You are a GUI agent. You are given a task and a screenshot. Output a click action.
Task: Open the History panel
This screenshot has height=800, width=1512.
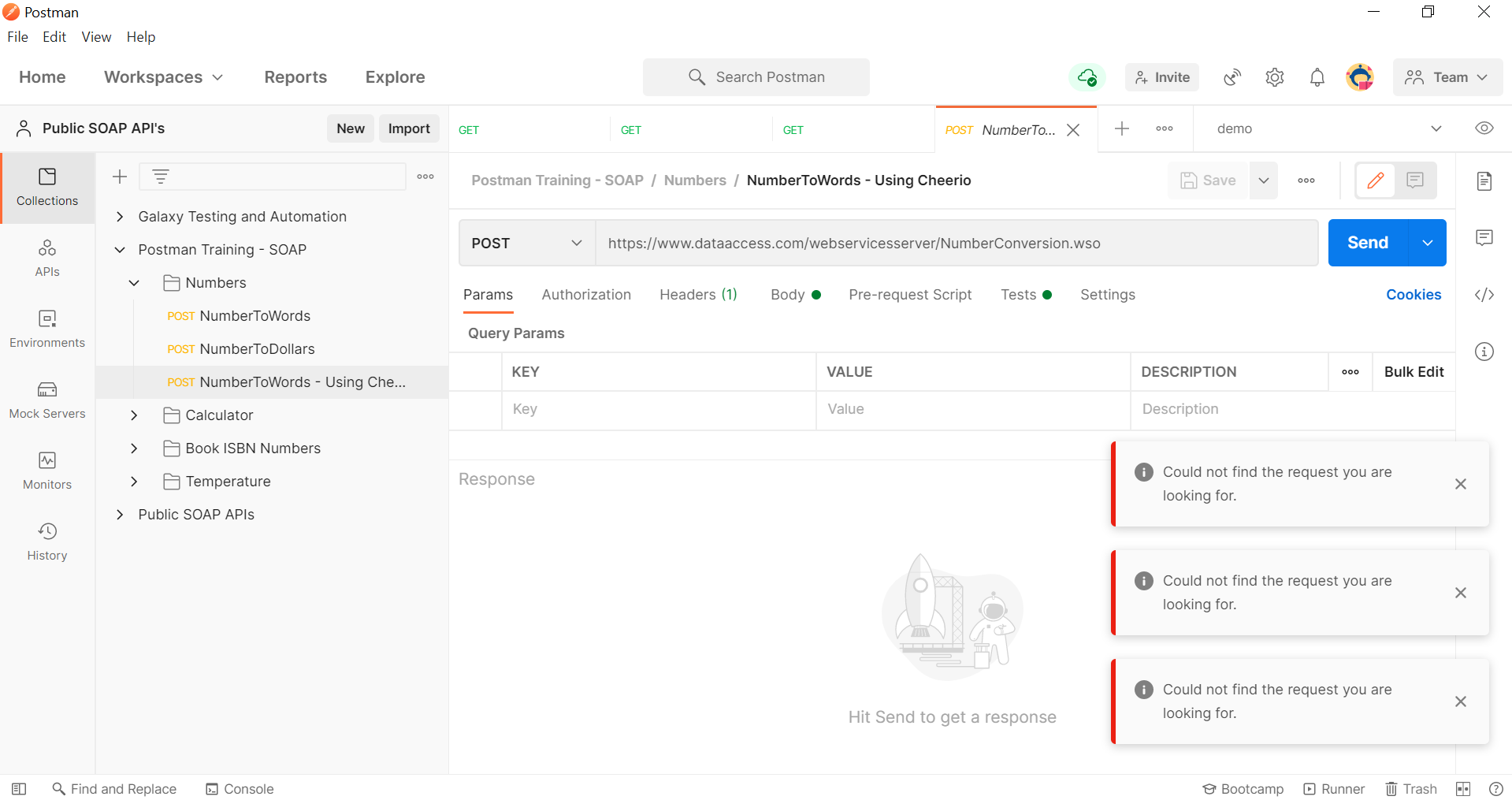click(x=46, y=541)
